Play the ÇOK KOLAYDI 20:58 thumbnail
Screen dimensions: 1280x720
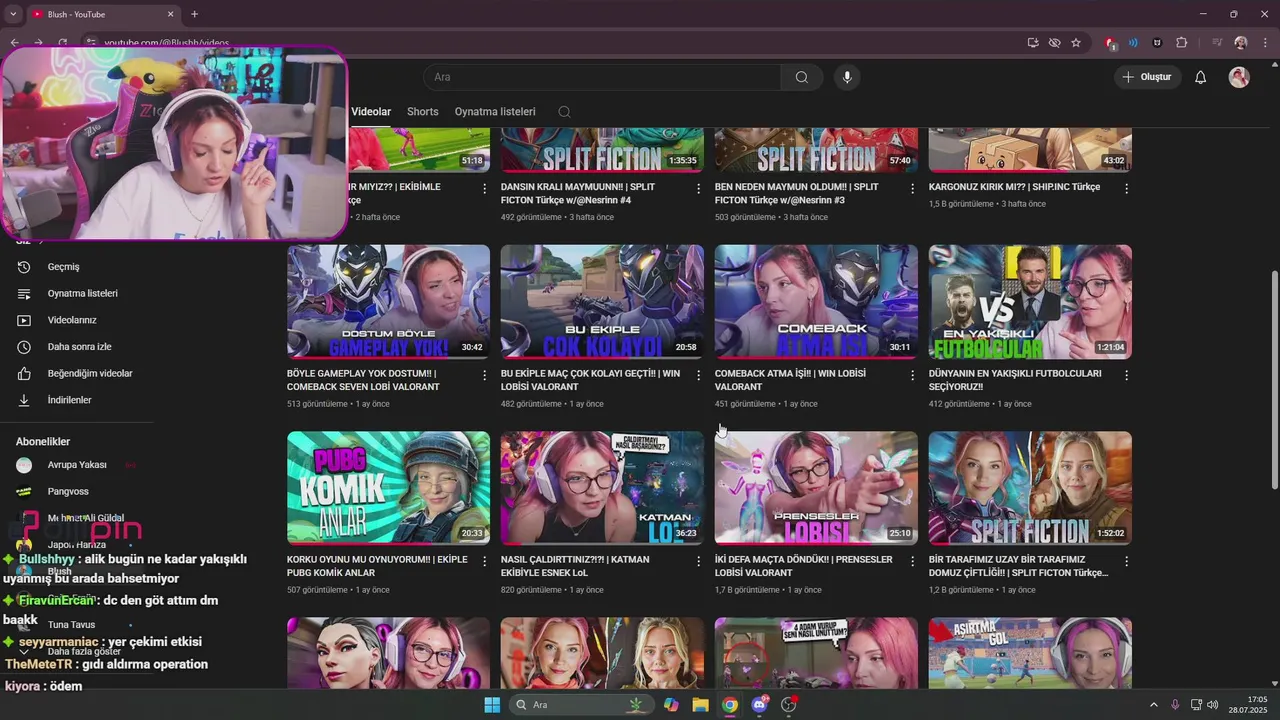(x=602, y=302)
